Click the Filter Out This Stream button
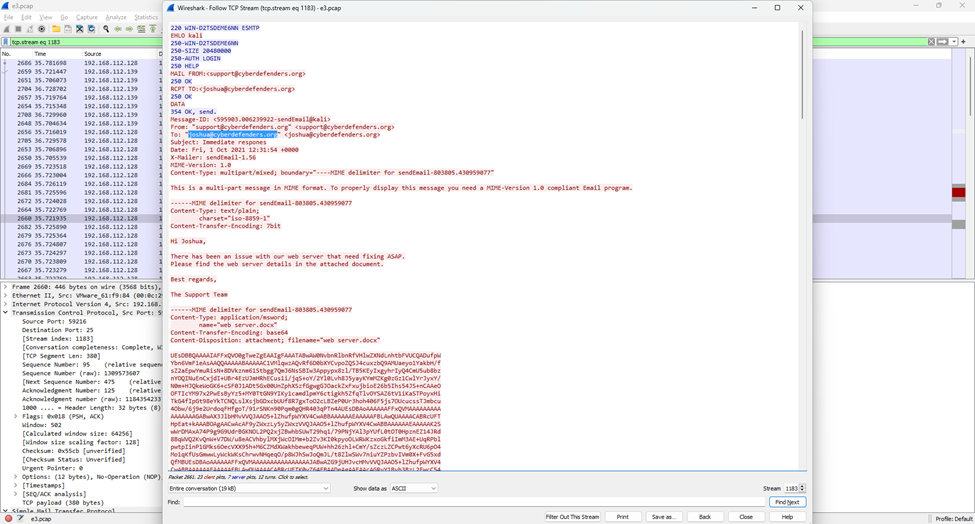This screenshot has width=975, height=524. (x=572, y=517)
